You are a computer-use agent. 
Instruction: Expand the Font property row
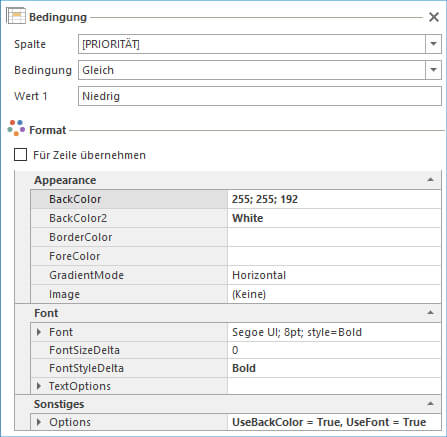39,332
